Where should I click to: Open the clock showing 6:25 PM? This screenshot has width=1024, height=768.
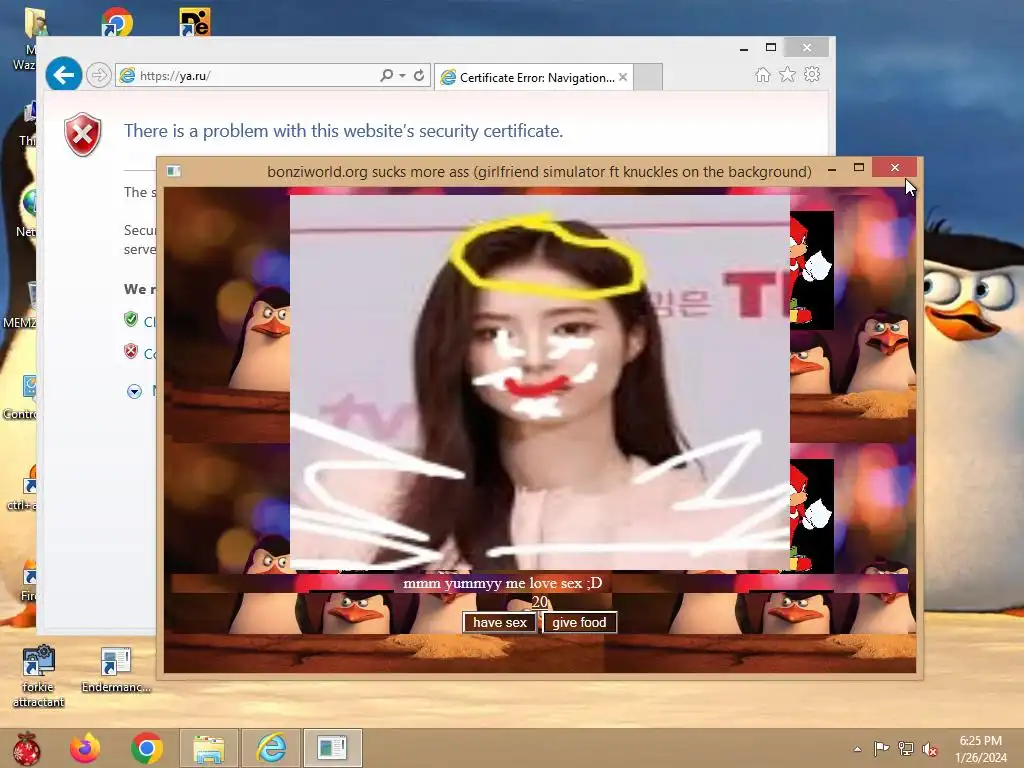(980, 749)
